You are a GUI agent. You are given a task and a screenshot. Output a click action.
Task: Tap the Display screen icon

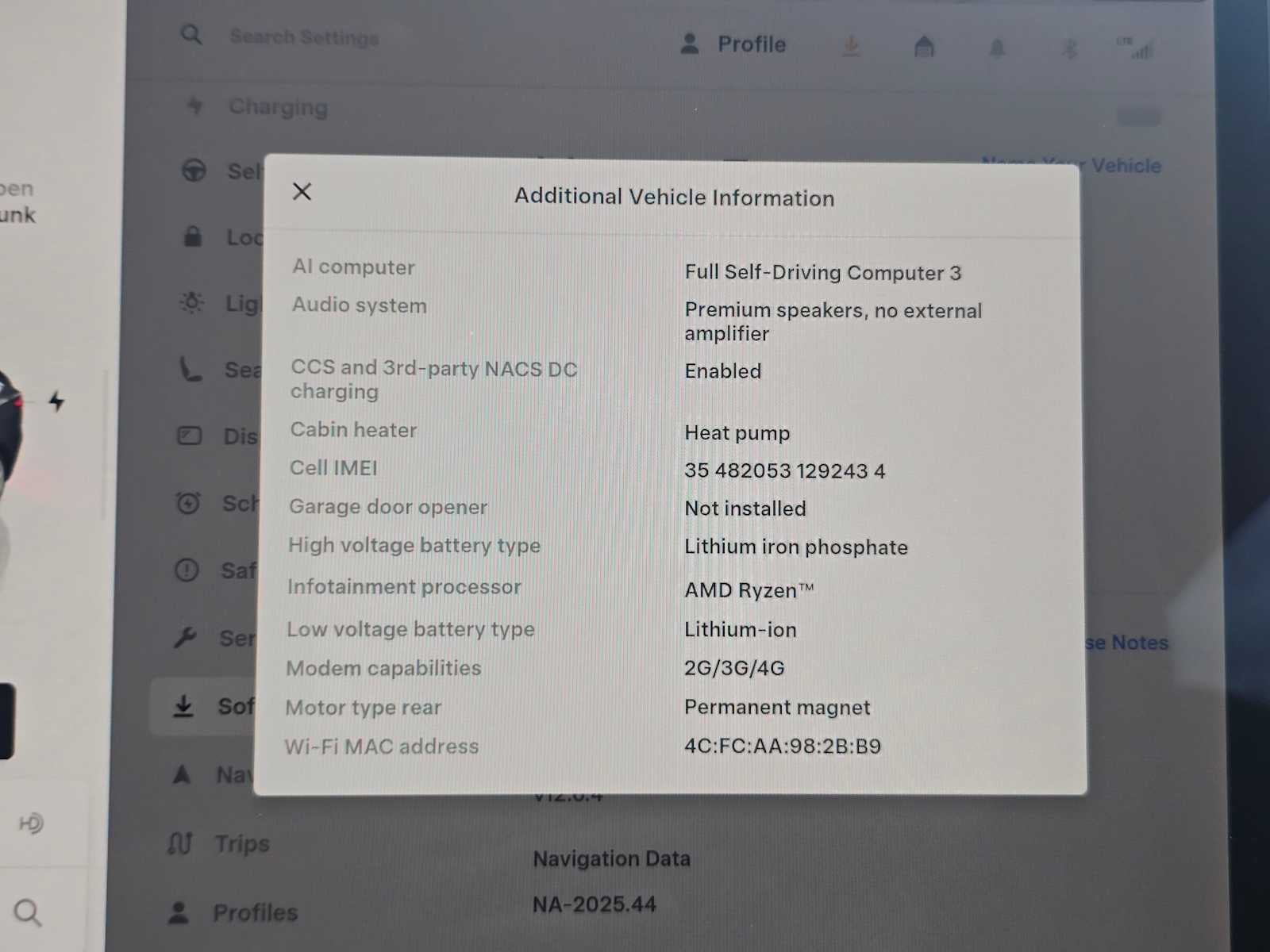click(189, 436)
